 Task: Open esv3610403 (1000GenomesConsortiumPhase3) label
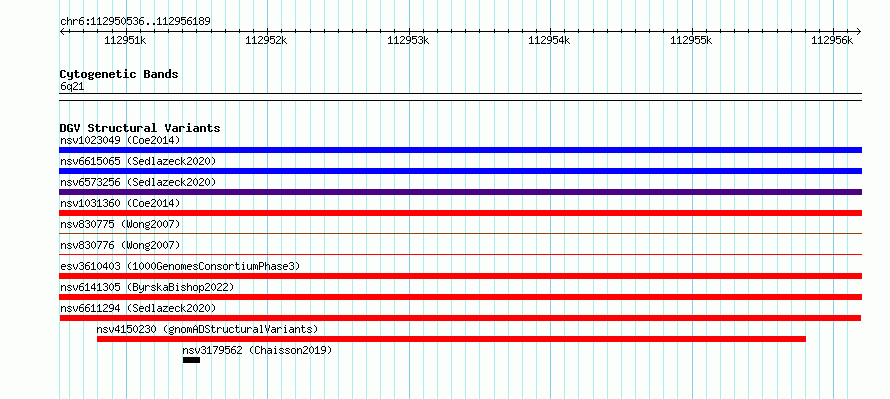[180, 266]
